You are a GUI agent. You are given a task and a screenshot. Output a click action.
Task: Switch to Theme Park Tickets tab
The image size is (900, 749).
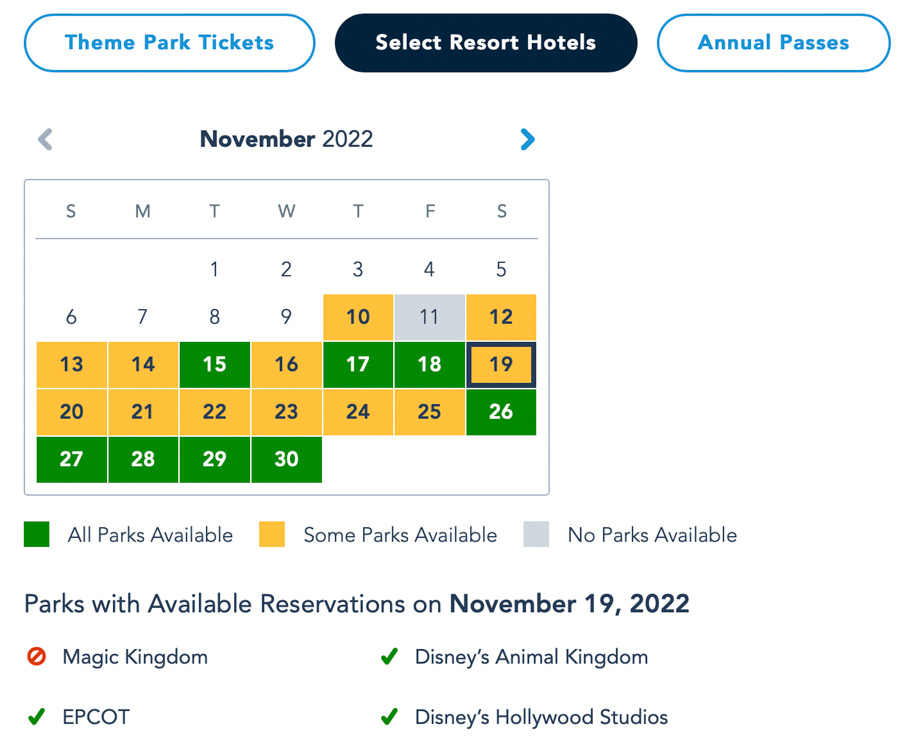pyautogui.click(x=169, y=43)
